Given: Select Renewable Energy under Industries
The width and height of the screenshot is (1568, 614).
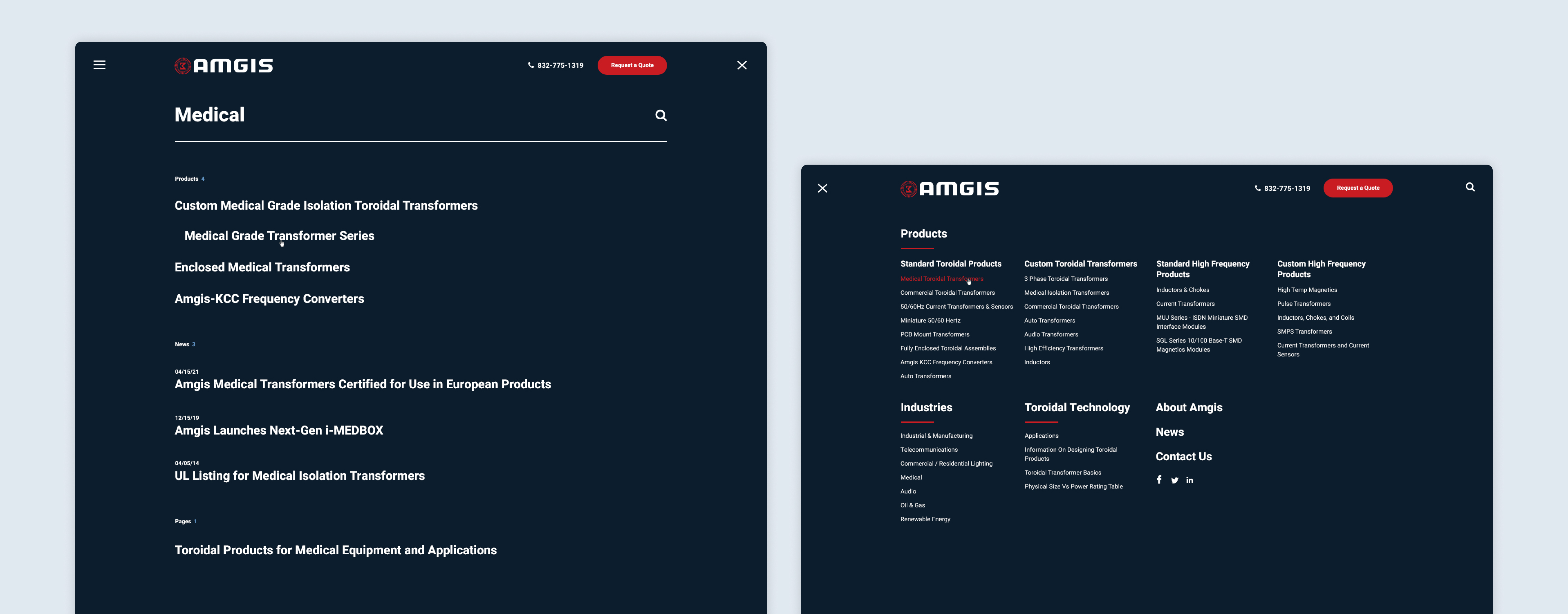Looking at the screenshot, I should [925, 519].
